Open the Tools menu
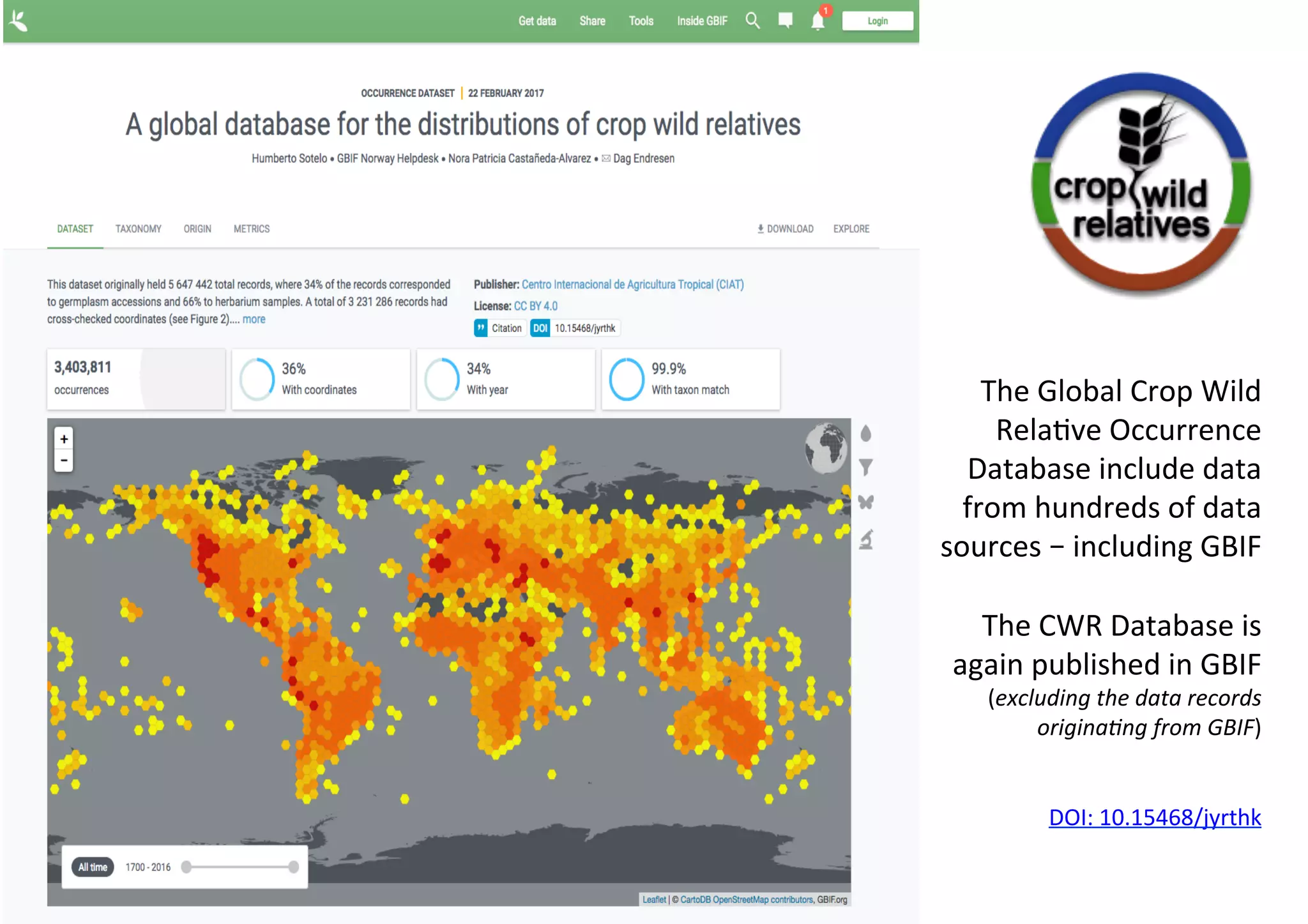The width and height of the screenshot is (1308, 924). 641,21
